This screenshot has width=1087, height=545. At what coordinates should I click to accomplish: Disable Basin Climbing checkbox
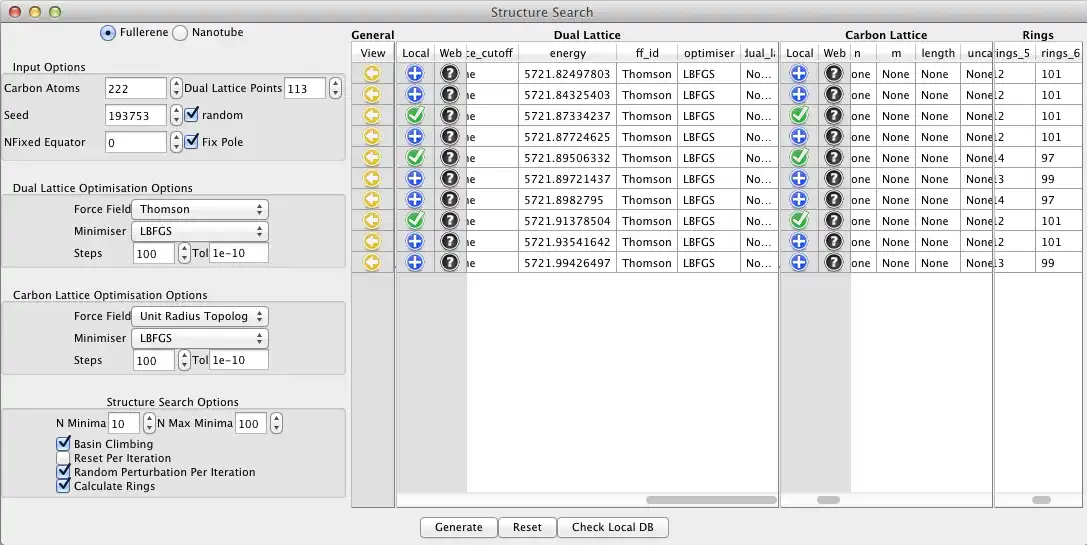coord(63,443)
